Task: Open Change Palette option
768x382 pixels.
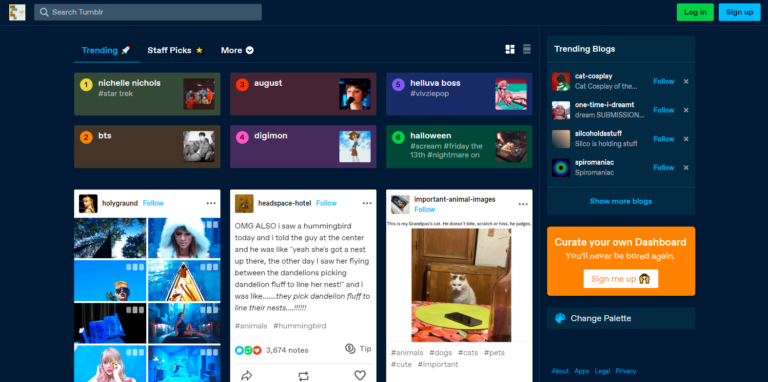Action: pyautogui.click(x=621, y=318)
